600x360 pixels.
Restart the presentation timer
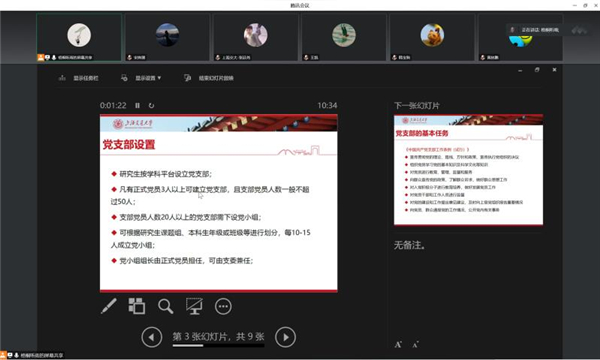click(152, 106)
